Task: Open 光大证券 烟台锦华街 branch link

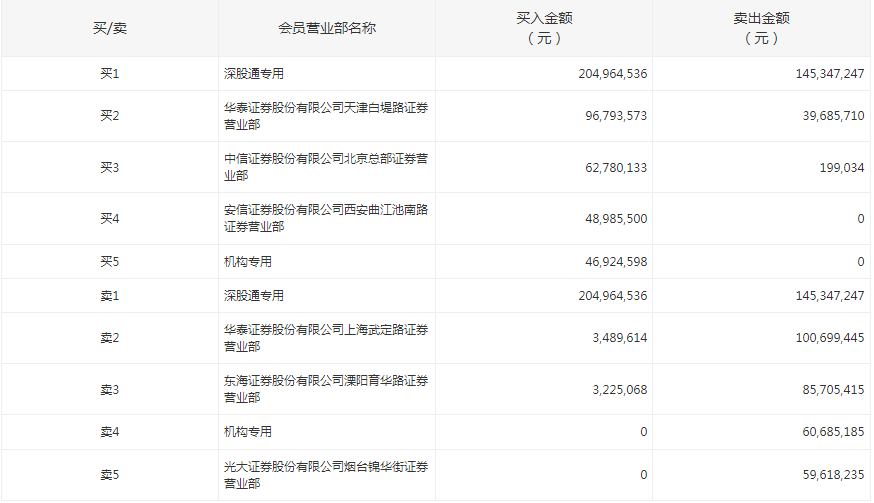Action: pos(326,475)
